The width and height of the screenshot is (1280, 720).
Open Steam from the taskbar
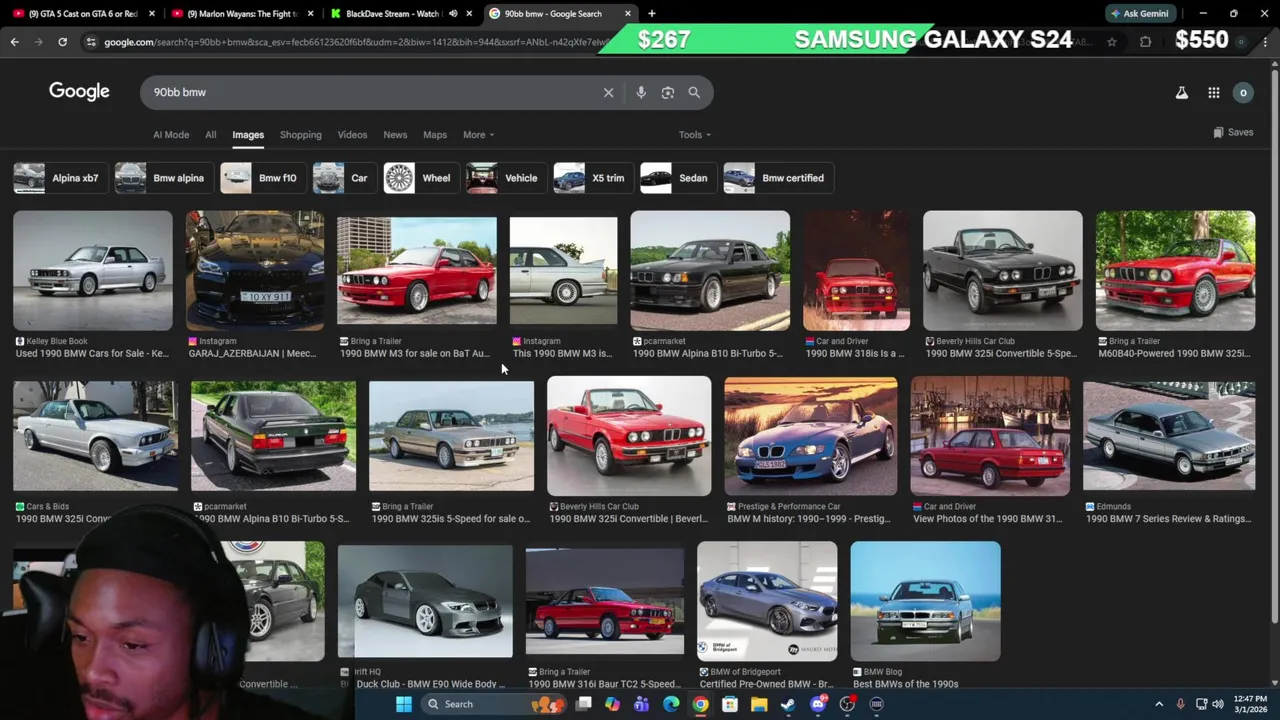[x=788, y=704]
